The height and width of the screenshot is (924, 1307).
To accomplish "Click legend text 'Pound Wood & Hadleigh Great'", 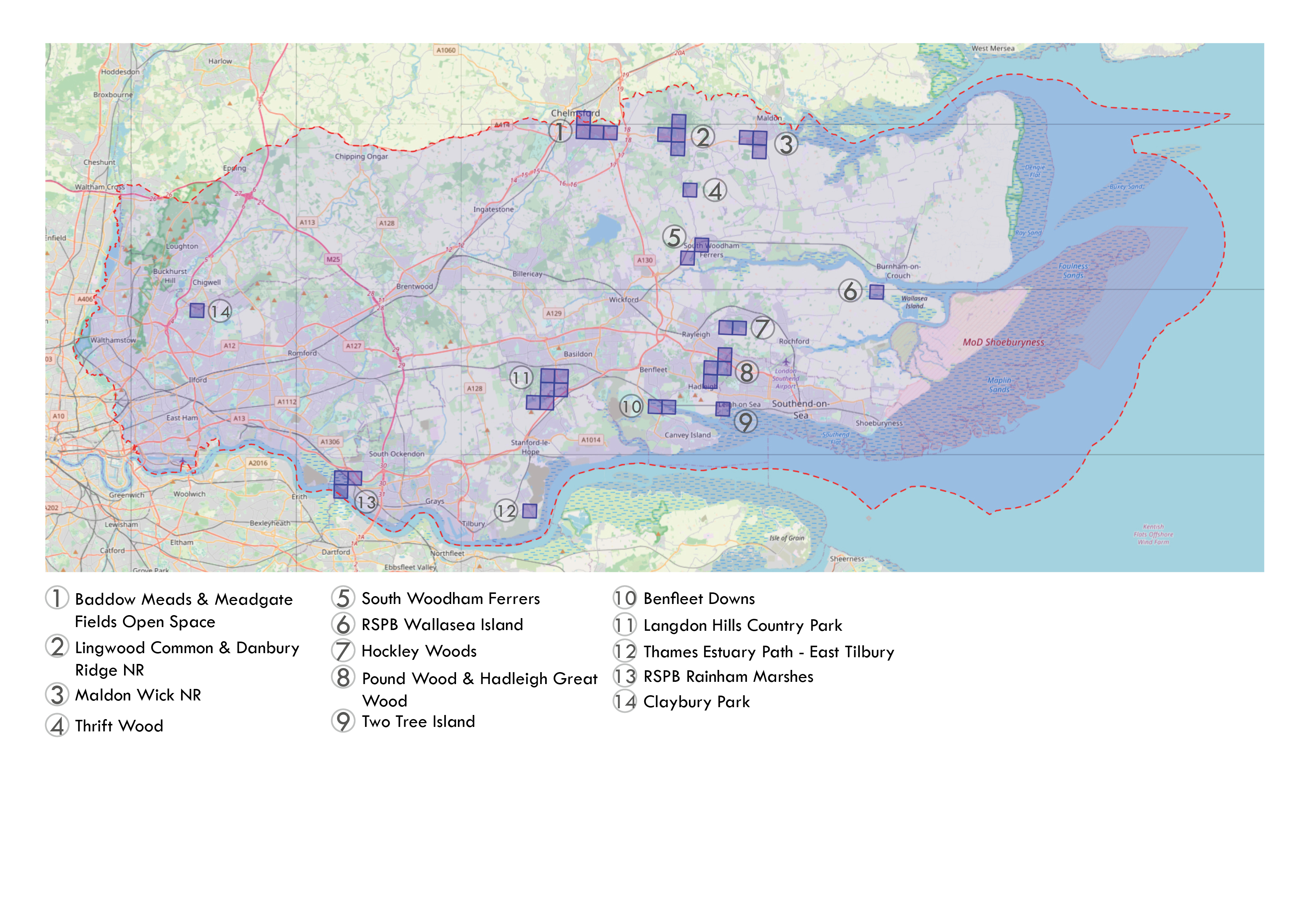I will point(480,678).
